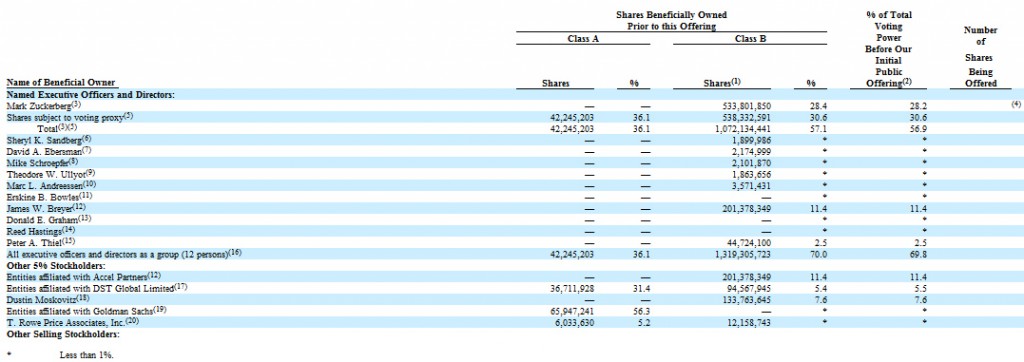Select the "Shares subject to voting proxy" label
The height and width of the screenshot is (362, 1024).
70,117
